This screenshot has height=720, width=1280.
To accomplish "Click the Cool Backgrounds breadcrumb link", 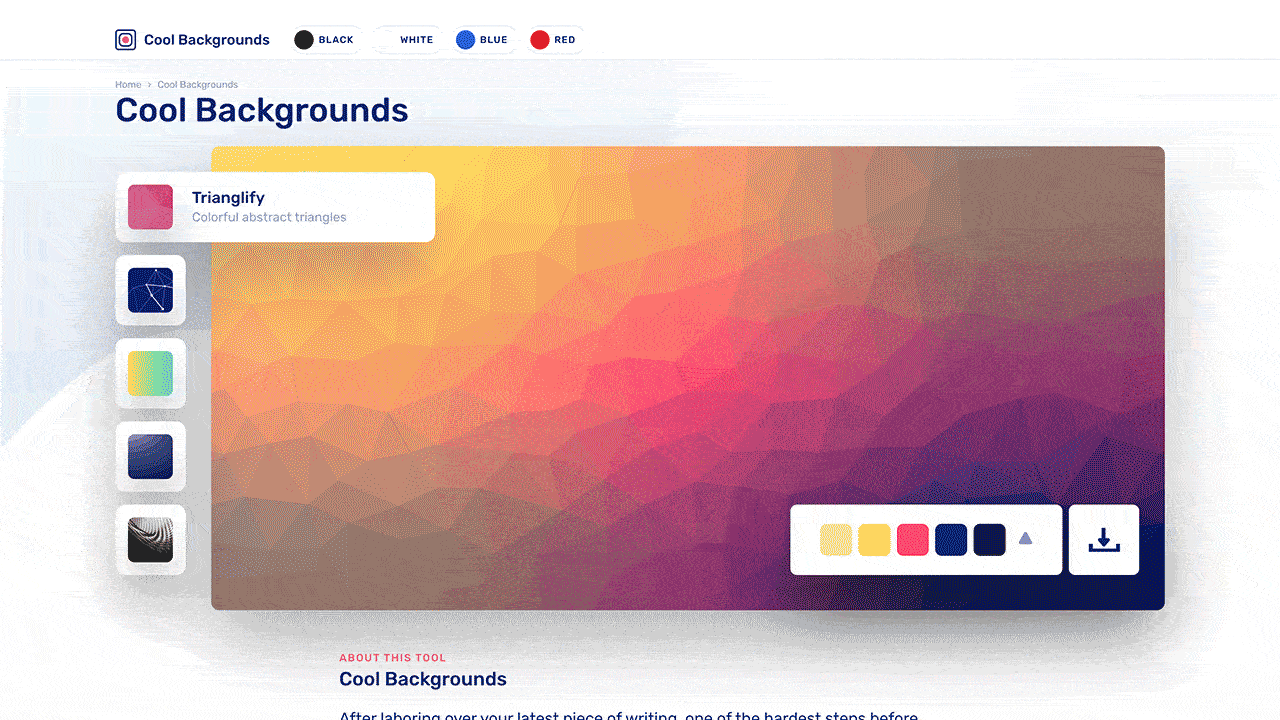I will [197, 85].
